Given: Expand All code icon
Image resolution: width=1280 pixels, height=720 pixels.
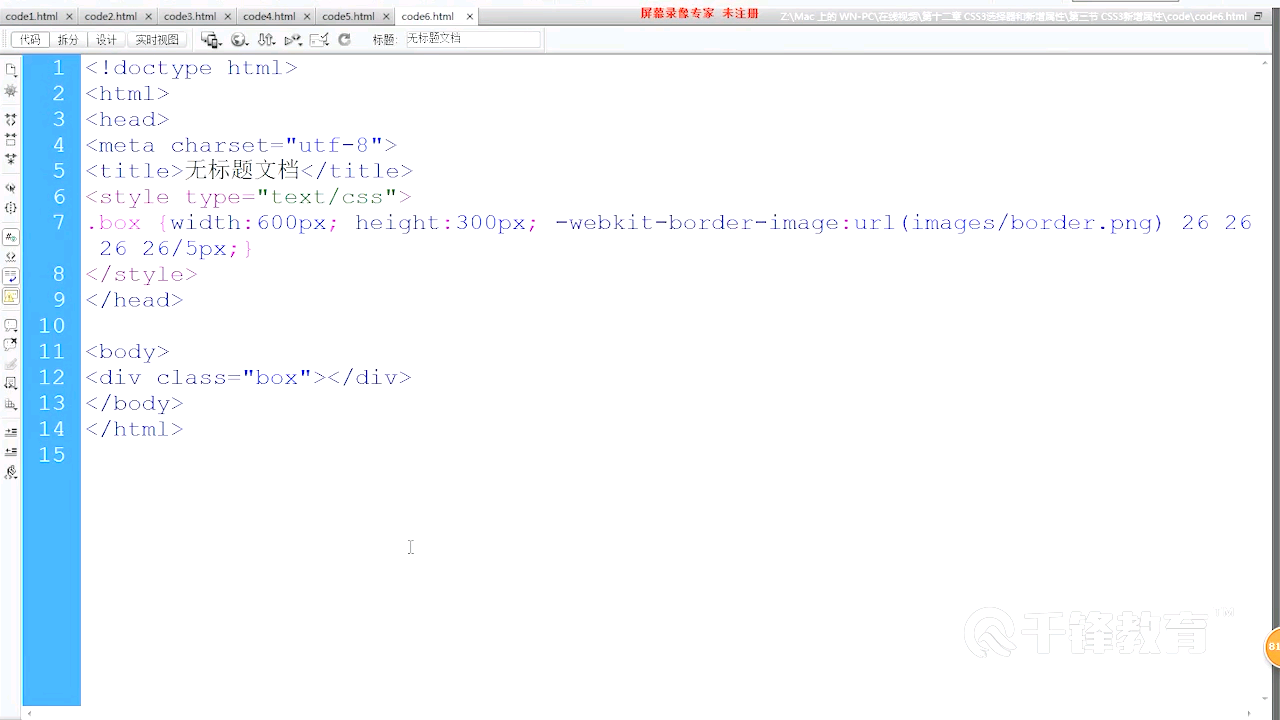Looking at the screenshot, I should pyautogui.click(x=11, y=159).
